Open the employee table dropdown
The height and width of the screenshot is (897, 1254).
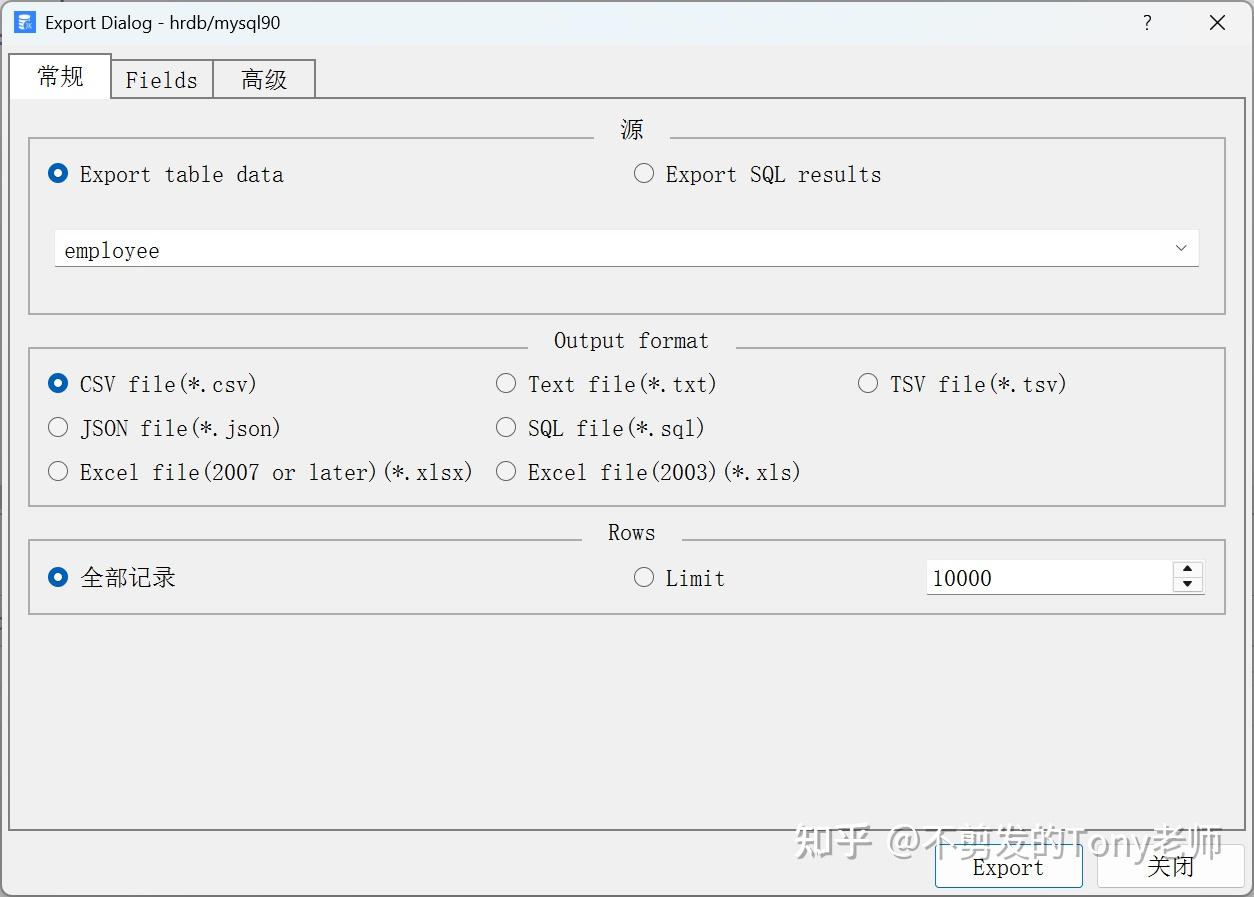point(1180,248)
